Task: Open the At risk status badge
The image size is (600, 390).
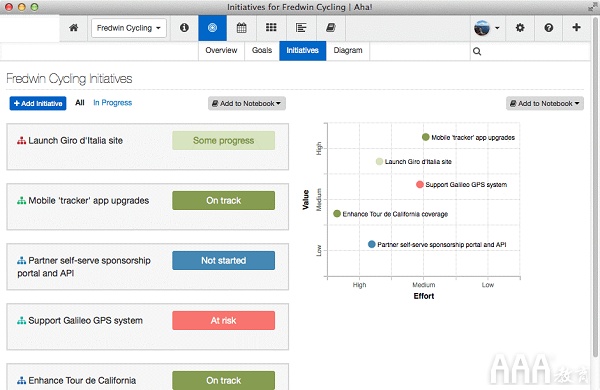Action: click(223, 320)
